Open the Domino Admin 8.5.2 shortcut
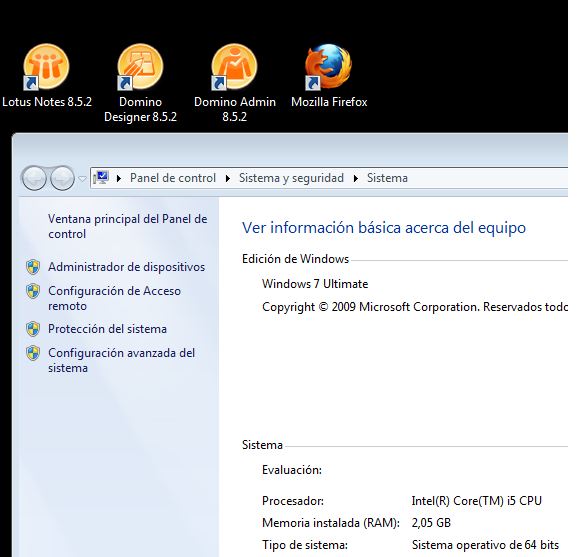This screenshot has width=579, height=557. click(234, 83)
